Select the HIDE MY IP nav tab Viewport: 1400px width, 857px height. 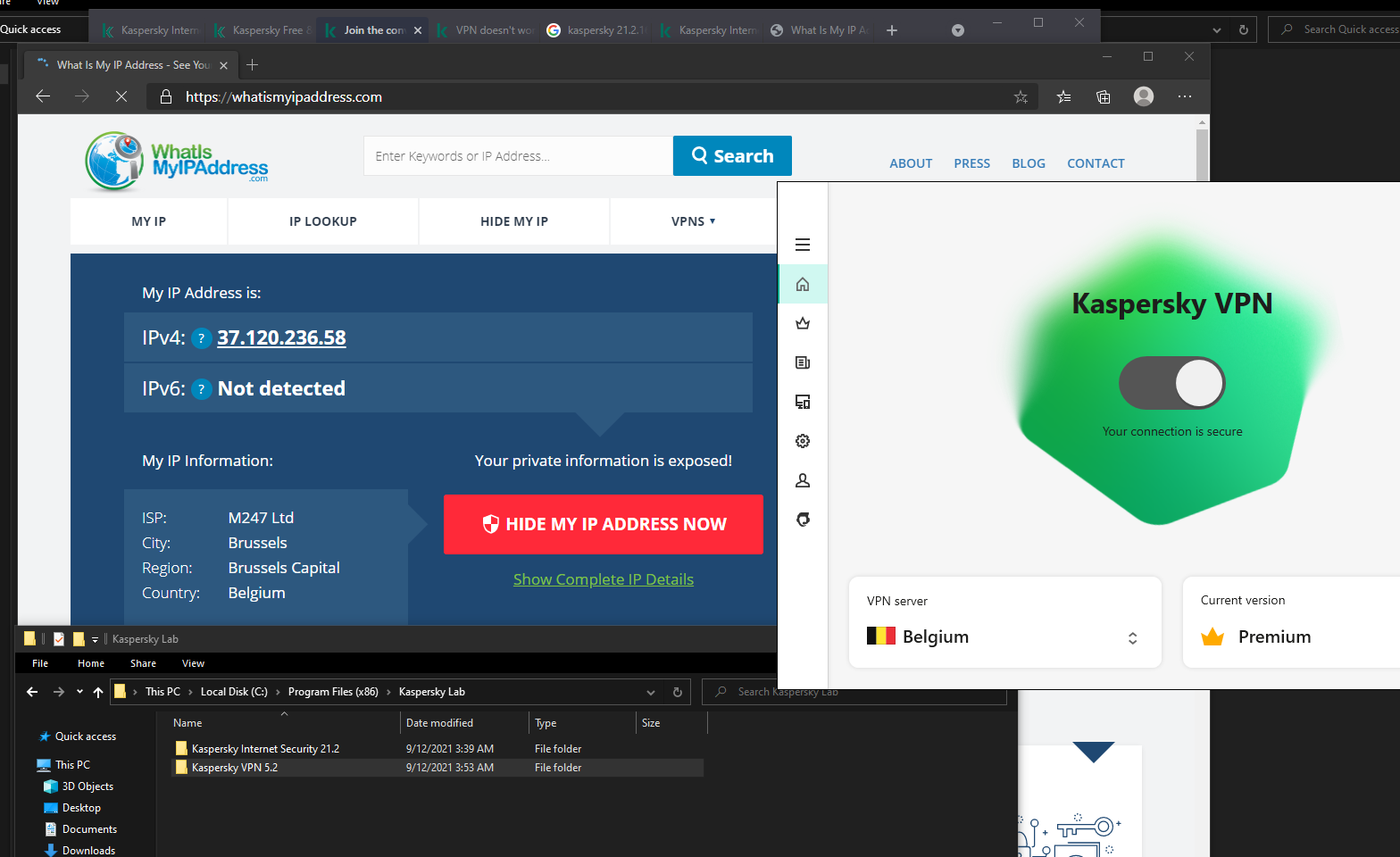pos(514,221)
